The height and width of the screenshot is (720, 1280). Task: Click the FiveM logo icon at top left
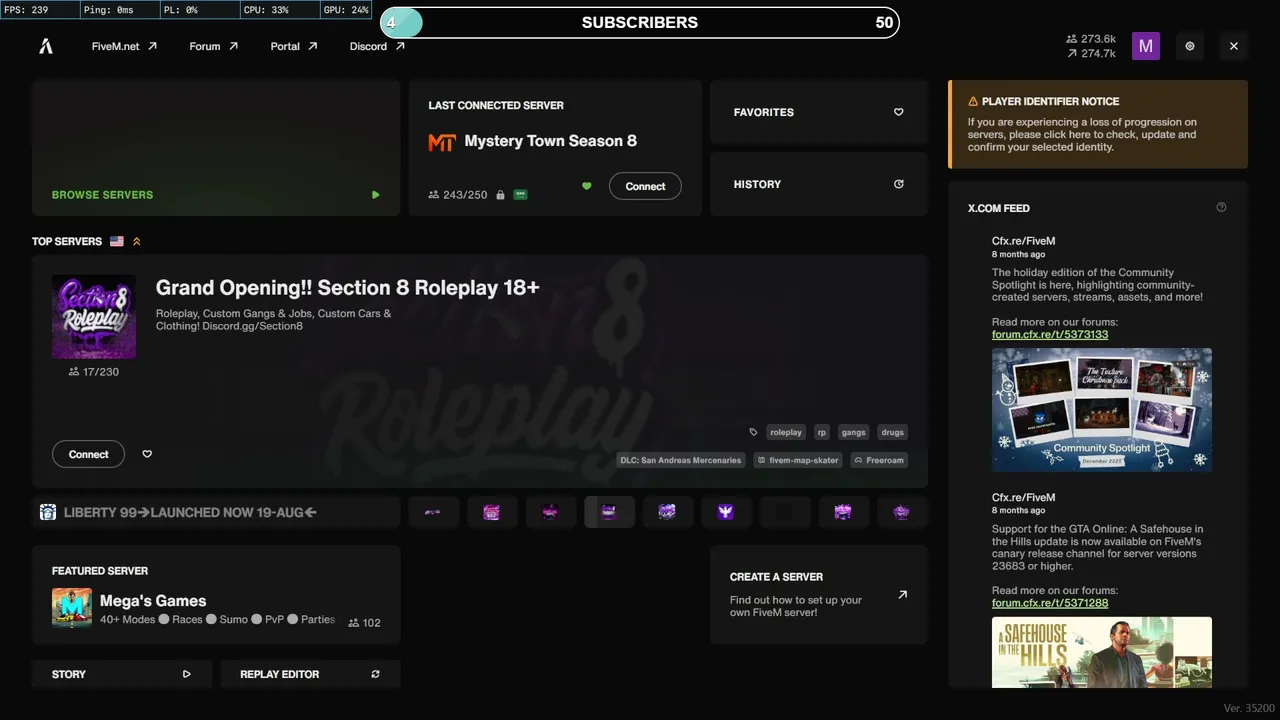coord(46,46)
